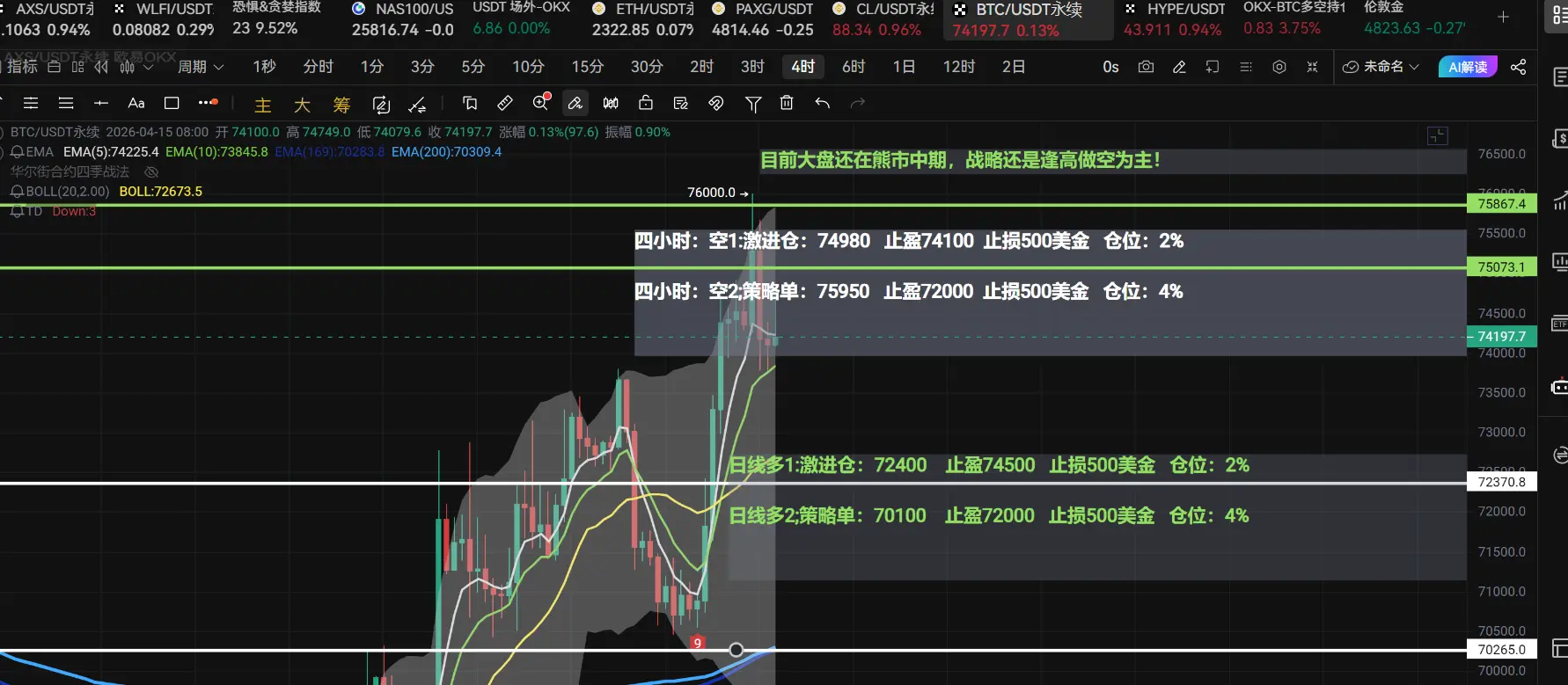Take a chart snapshot with camera icon
Image resolution: width=1568 pixels, height=685 pixels.
point(1146,67)
